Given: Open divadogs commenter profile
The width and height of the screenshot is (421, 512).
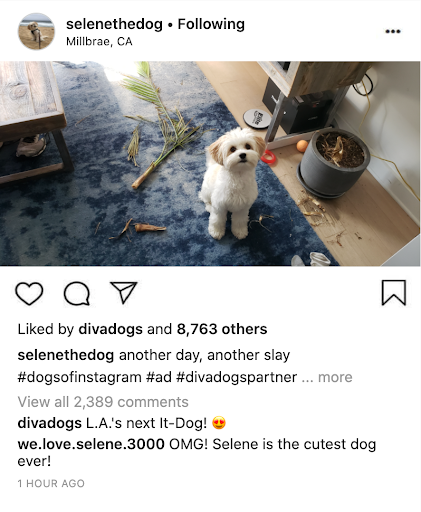Looking at the screenshot, I should [x=50, y=423].
